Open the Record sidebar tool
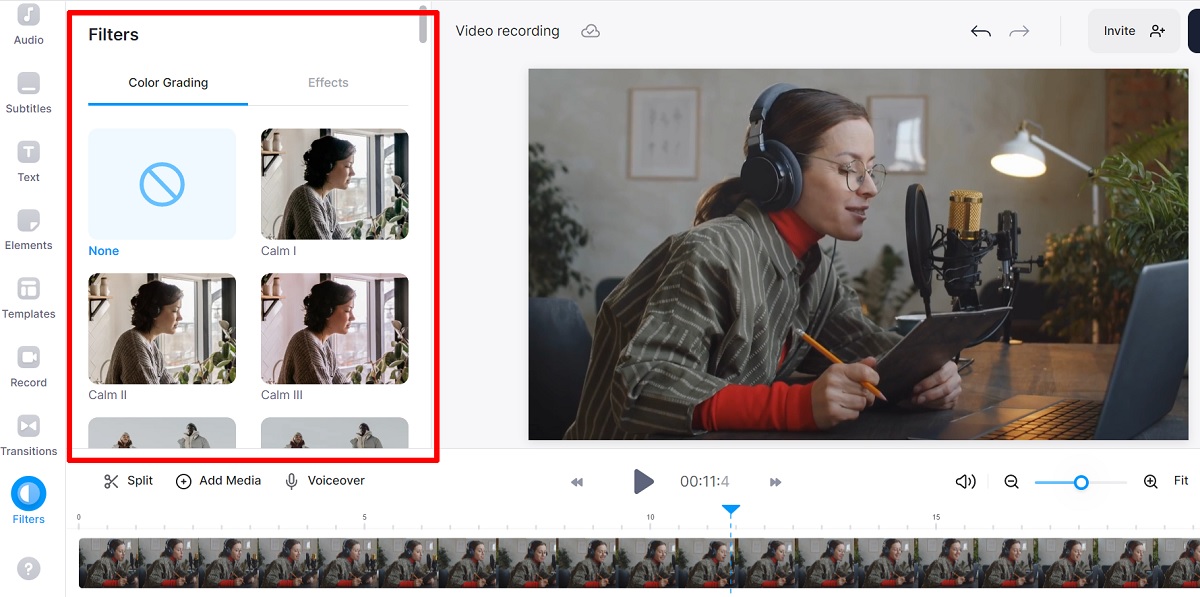Image resolution: width=1200 pixels, height=597 pixels. (x=29, y=367)
